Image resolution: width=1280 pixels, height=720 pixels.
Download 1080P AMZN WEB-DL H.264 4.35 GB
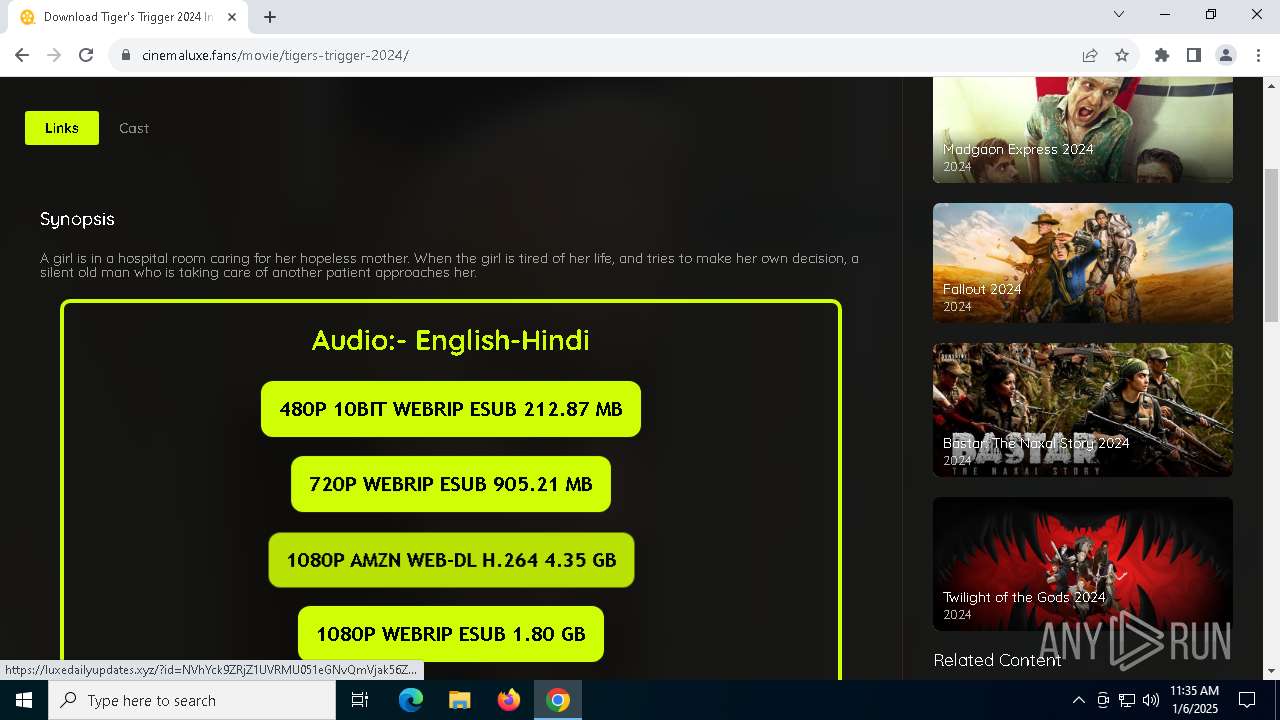pos(451,560)
